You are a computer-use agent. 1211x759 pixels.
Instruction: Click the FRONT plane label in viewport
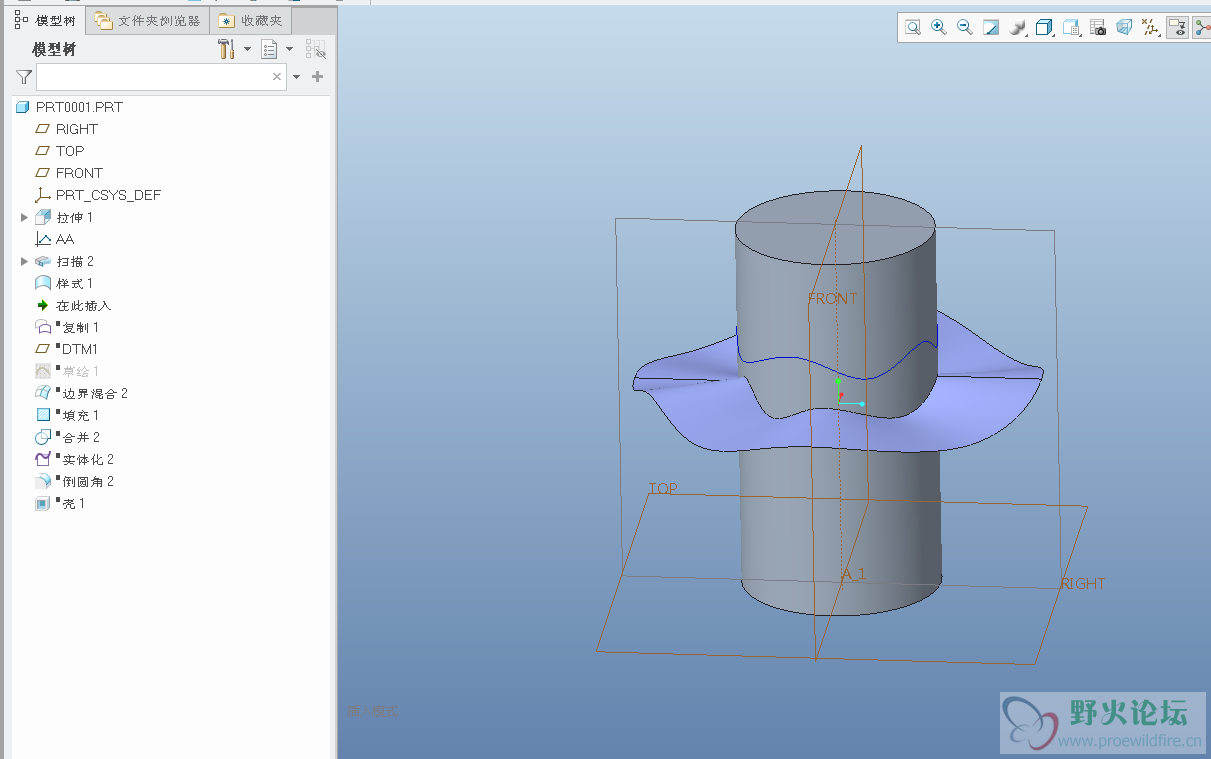pos(832,298)
